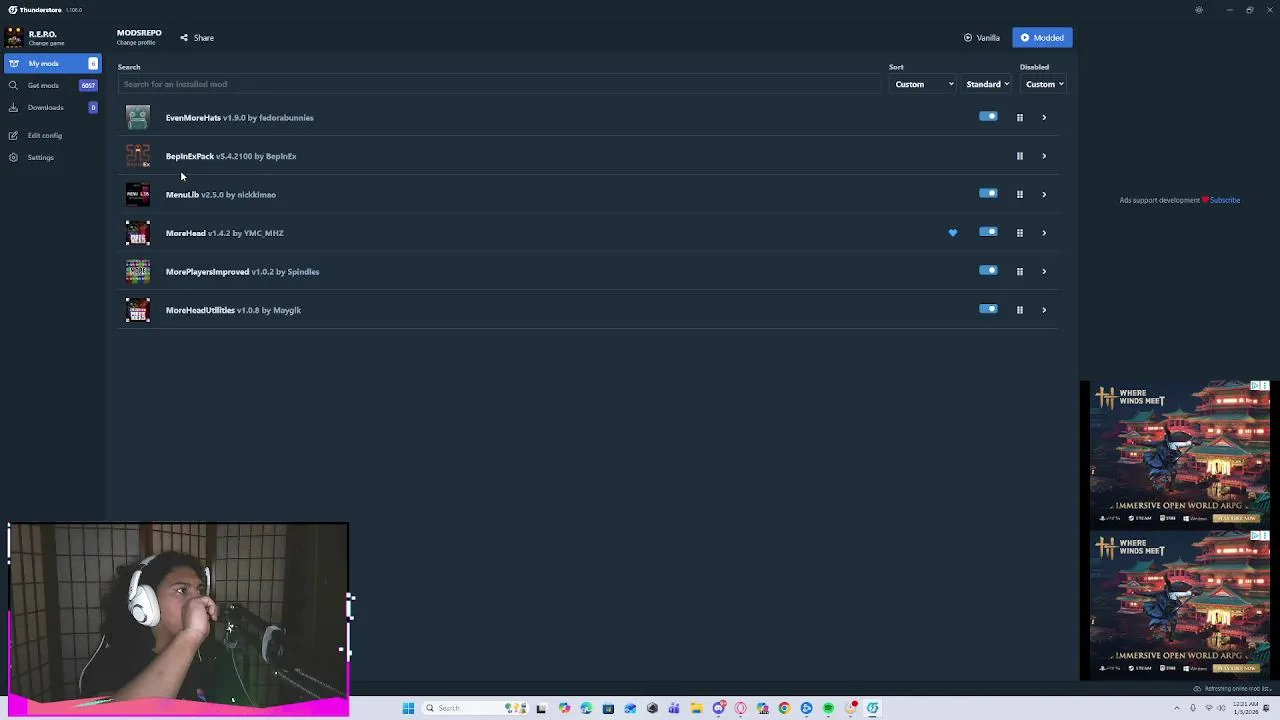Click the title bar settings gear icon
Screen dimensions: 1280x720
[1199, 10]
